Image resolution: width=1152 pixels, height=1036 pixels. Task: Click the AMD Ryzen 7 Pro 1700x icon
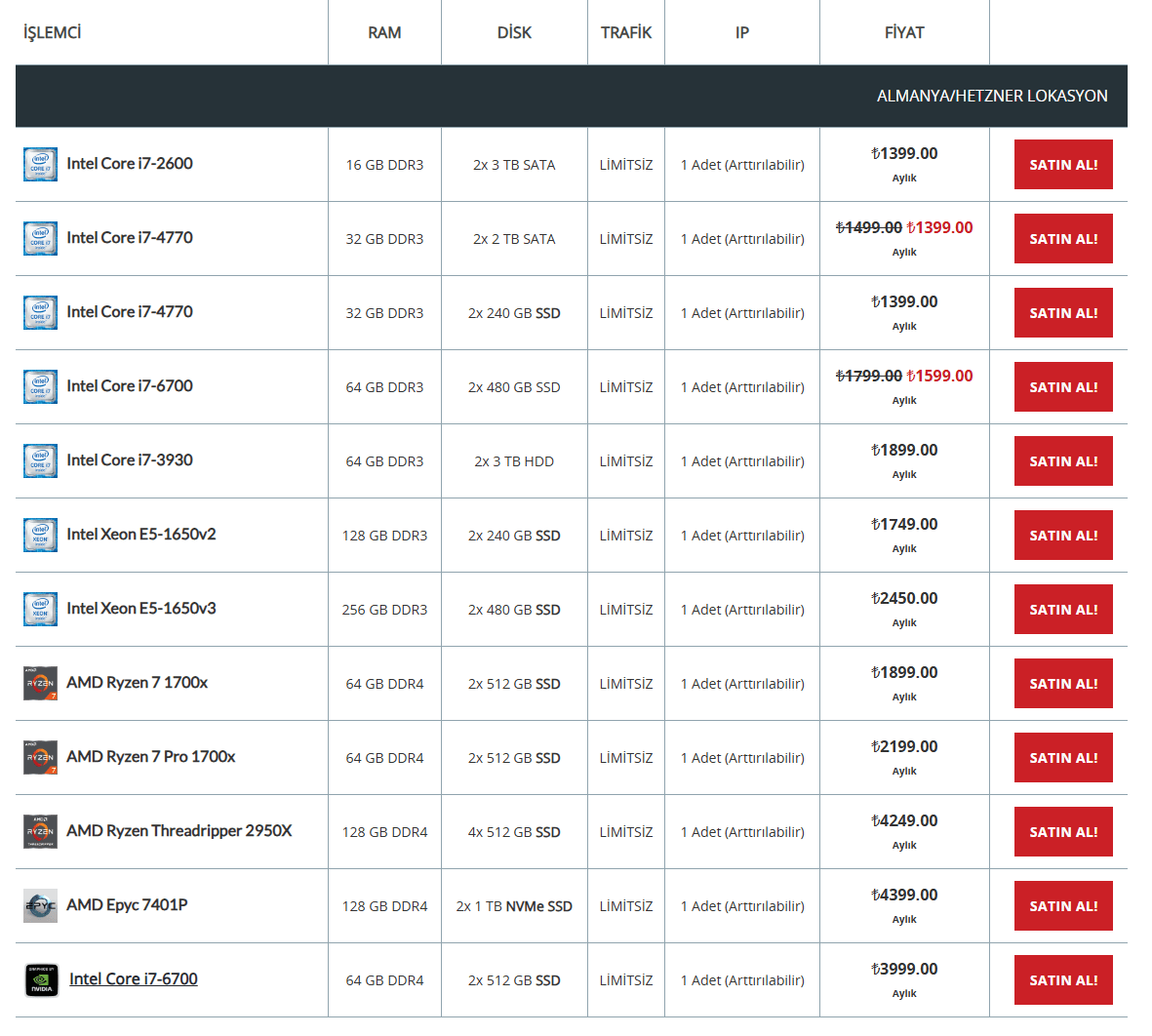click(x=40, y=757)
